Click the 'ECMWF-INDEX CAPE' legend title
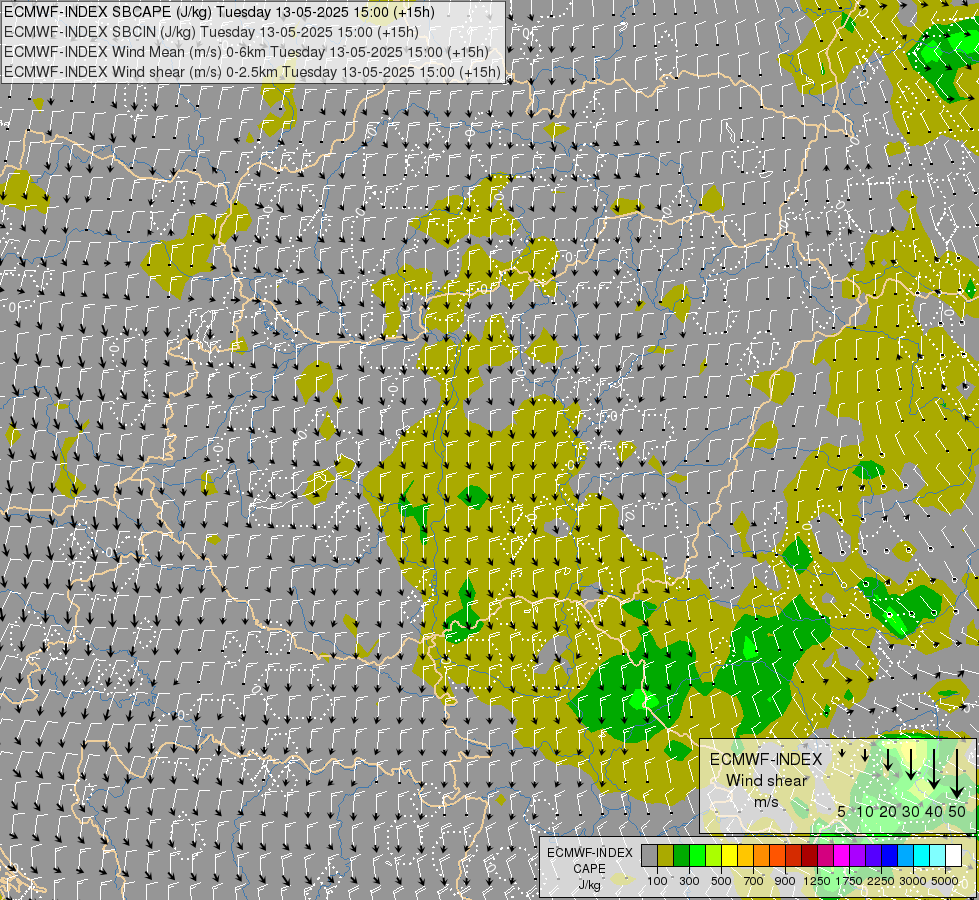Viewport: 979px width, 900px height. (589, 860)
